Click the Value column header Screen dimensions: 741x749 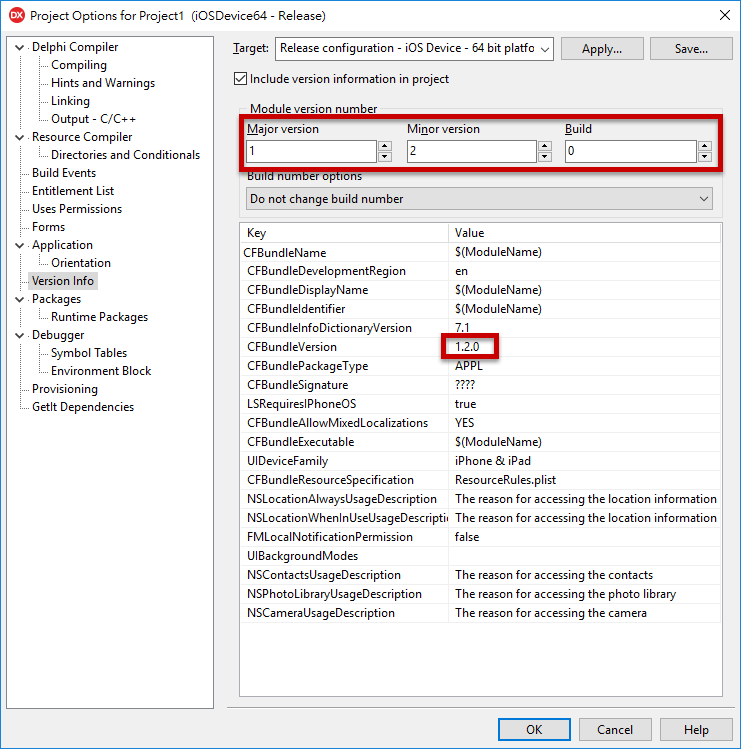tap(585, 233)
